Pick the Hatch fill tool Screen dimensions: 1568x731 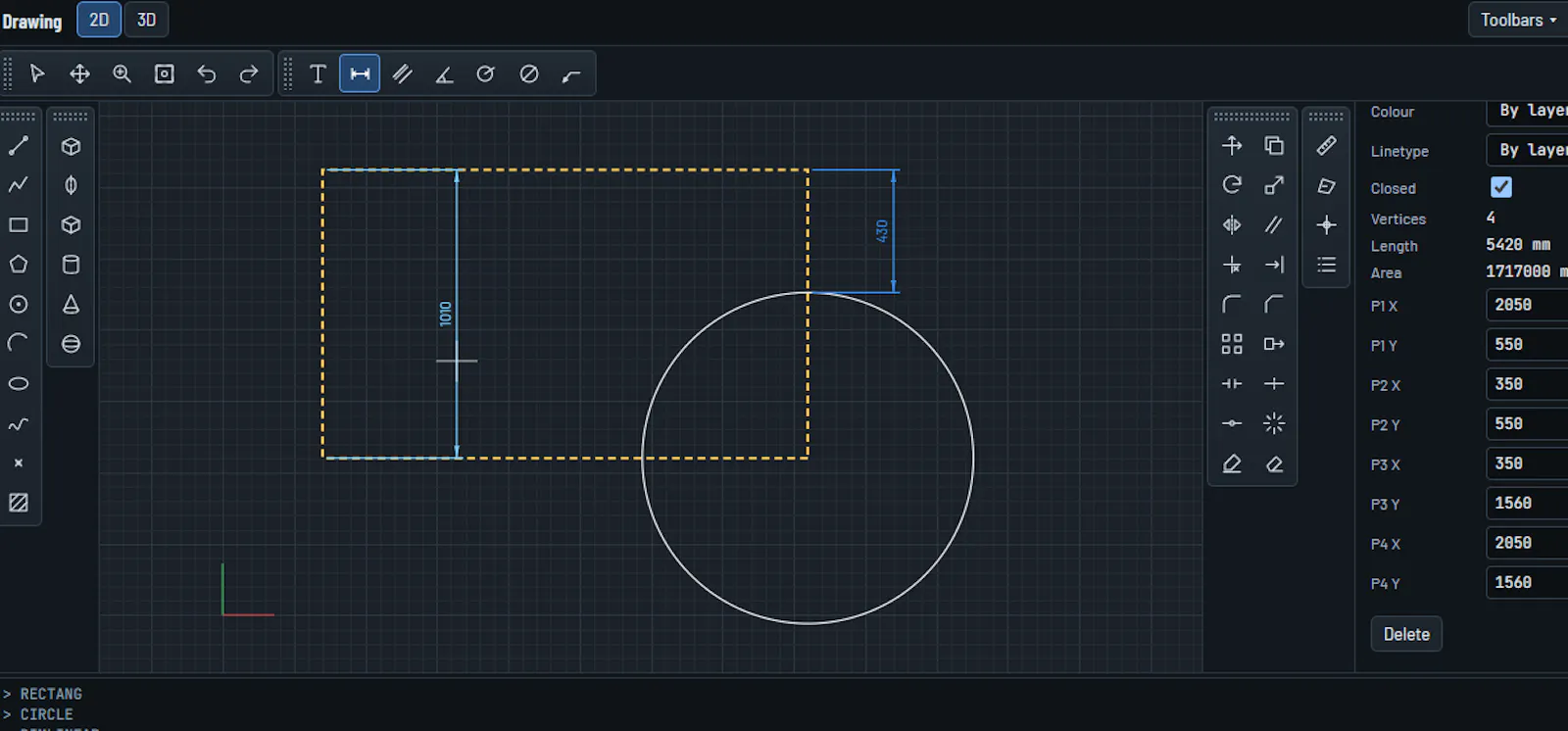tap(19, 503)
